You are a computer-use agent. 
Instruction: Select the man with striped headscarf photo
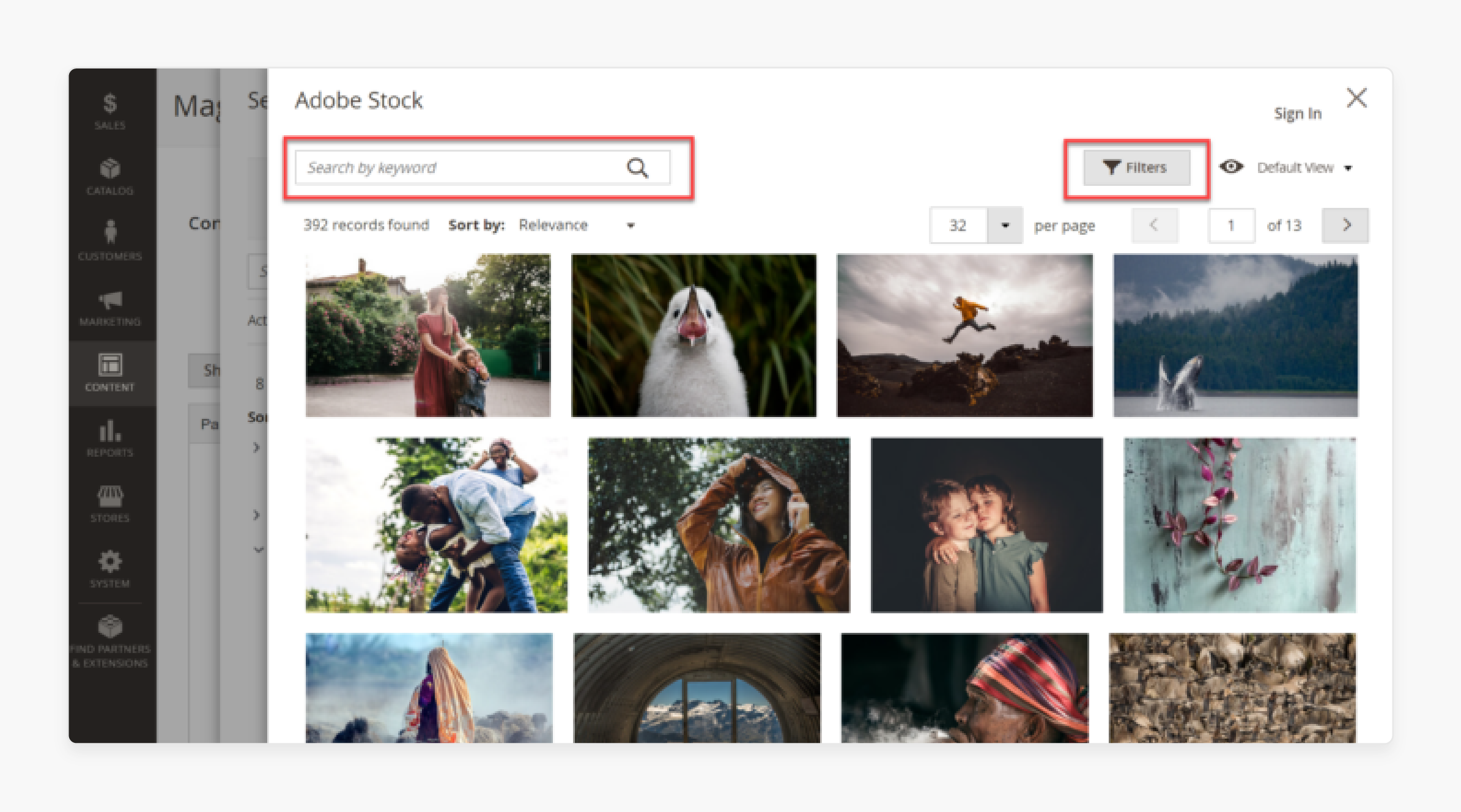[964, 688]
